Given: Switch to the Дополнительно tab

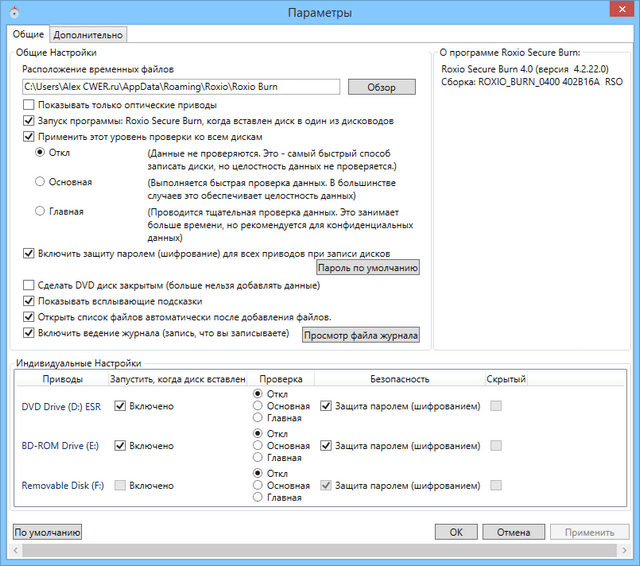Looking at the screenshot, I should (x=88, y=35).
